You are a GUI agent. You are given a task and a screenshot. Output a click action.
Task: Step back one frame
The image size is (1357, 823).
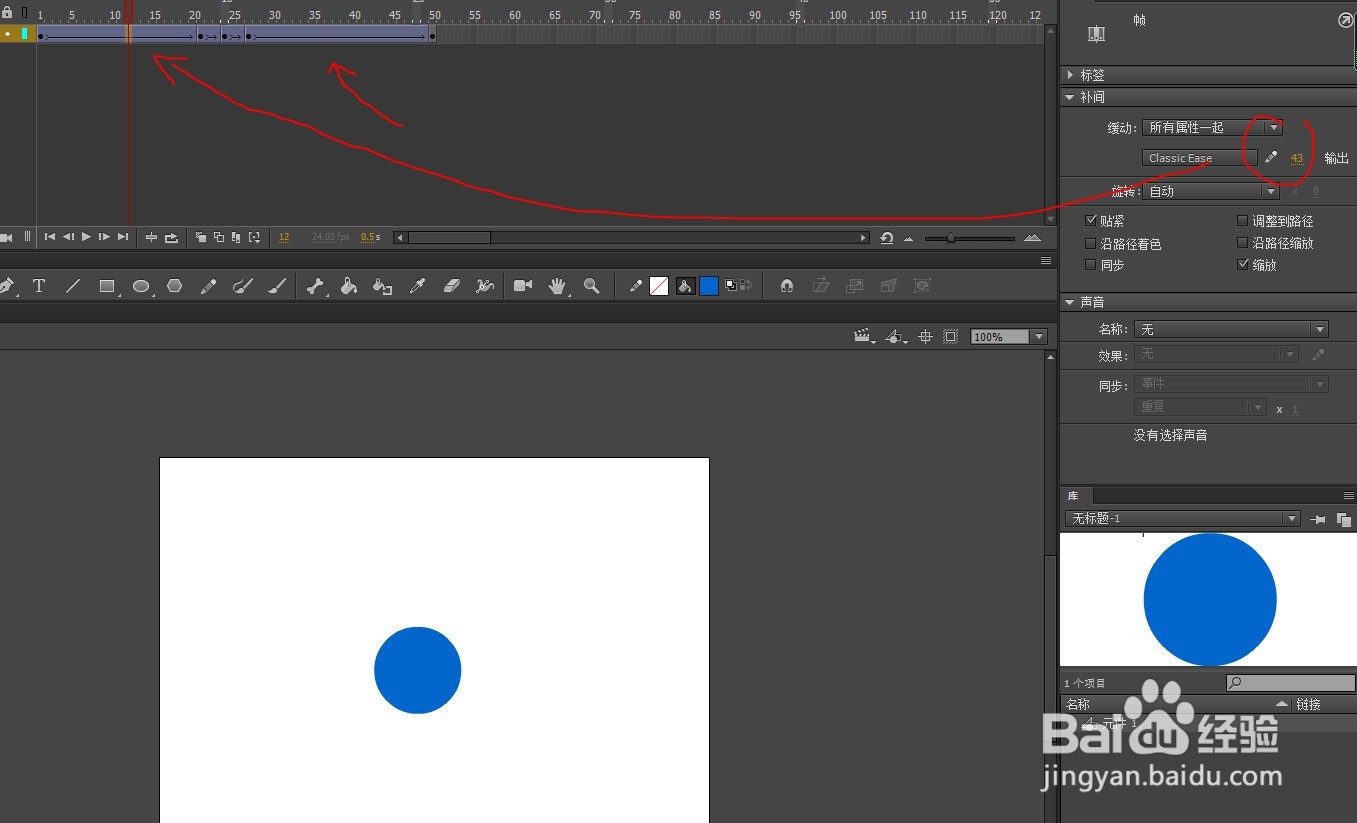tap(68, 237)
